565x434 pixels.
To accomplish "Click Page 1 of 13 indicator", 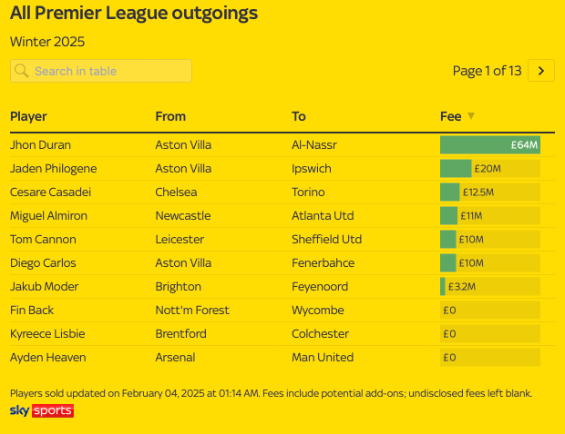I will click(x=487, y=71).
